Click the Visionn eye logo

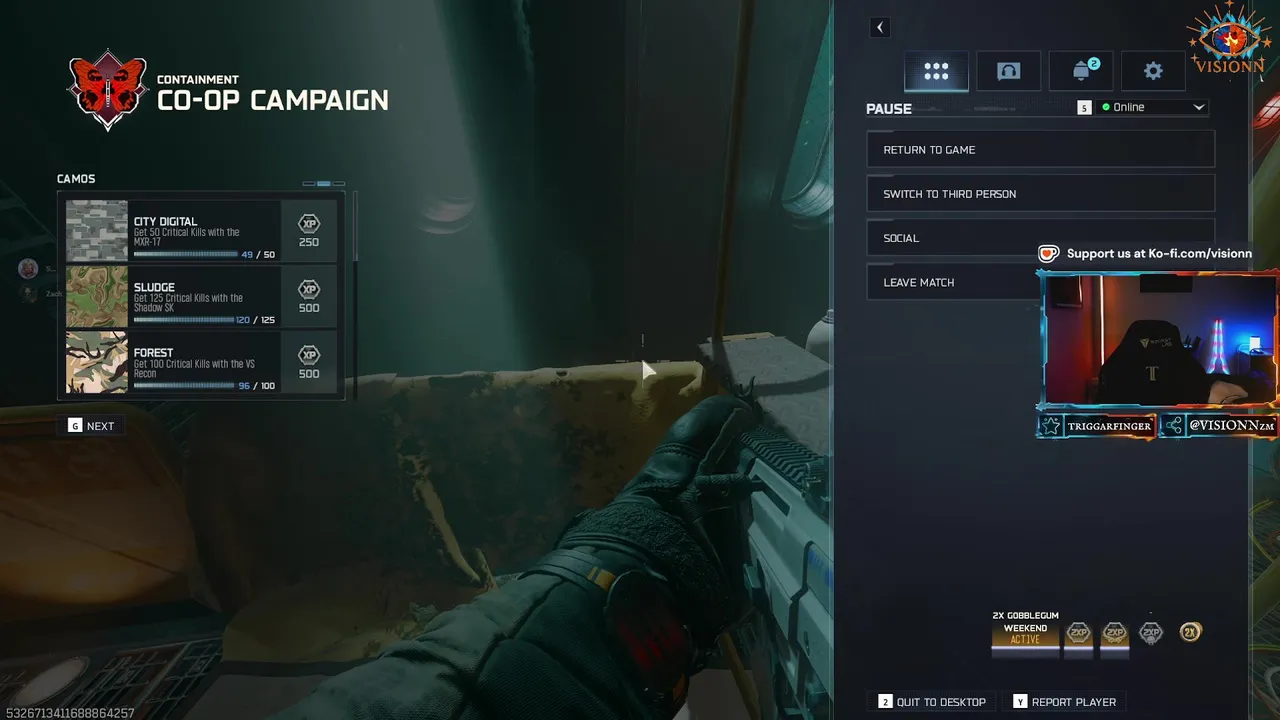pos(1229,40)
